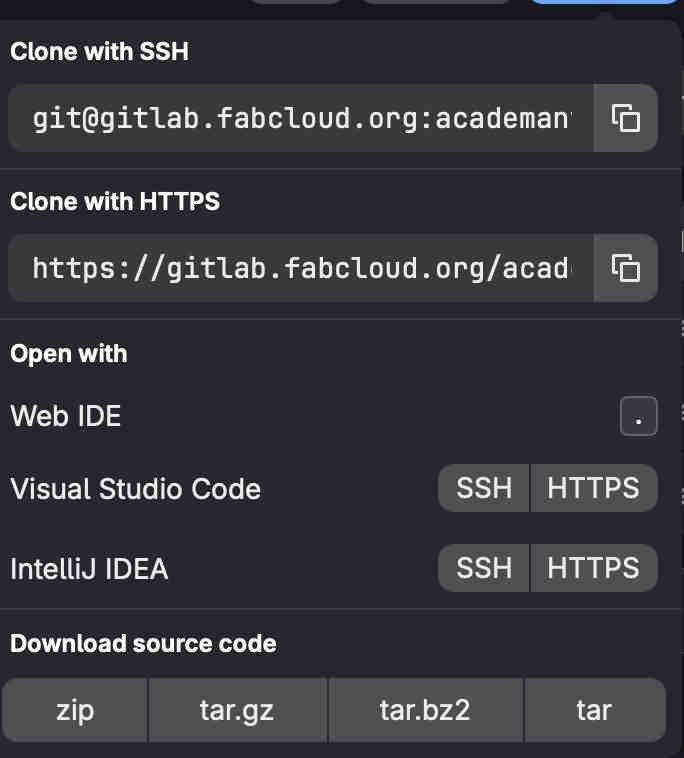Click the period shortcut badge for Web IDE
This screenshot has width=684, height=758.
click(x=639, y=416)
